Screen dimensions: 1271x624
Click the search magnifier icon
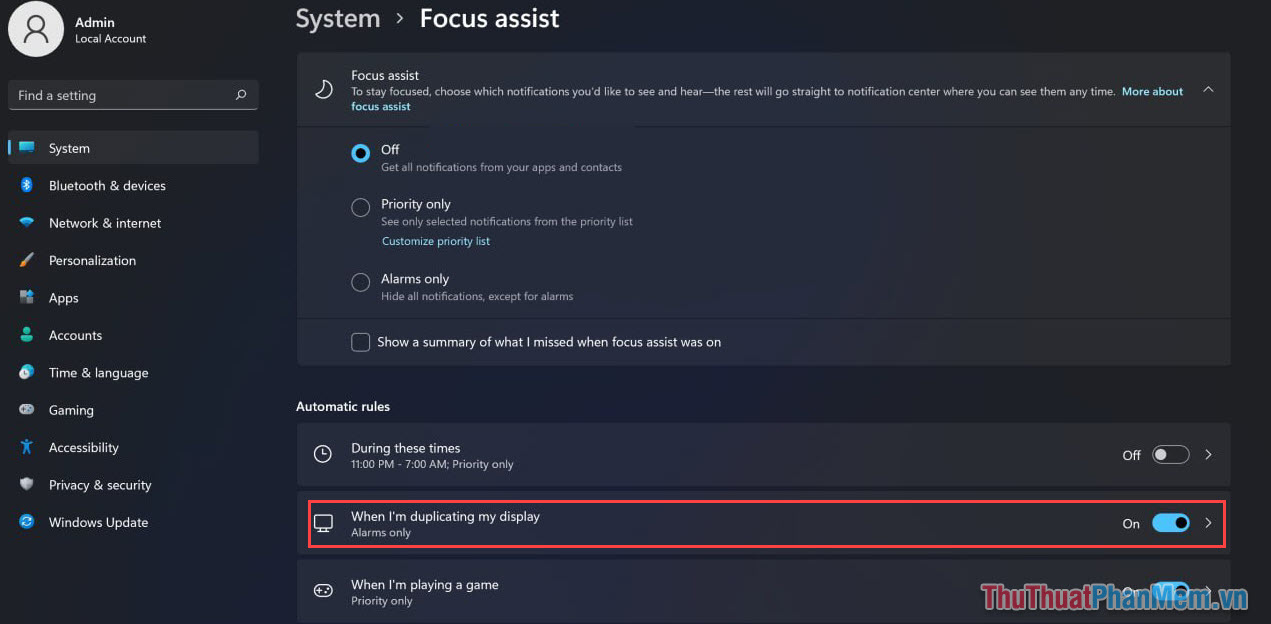240,96
